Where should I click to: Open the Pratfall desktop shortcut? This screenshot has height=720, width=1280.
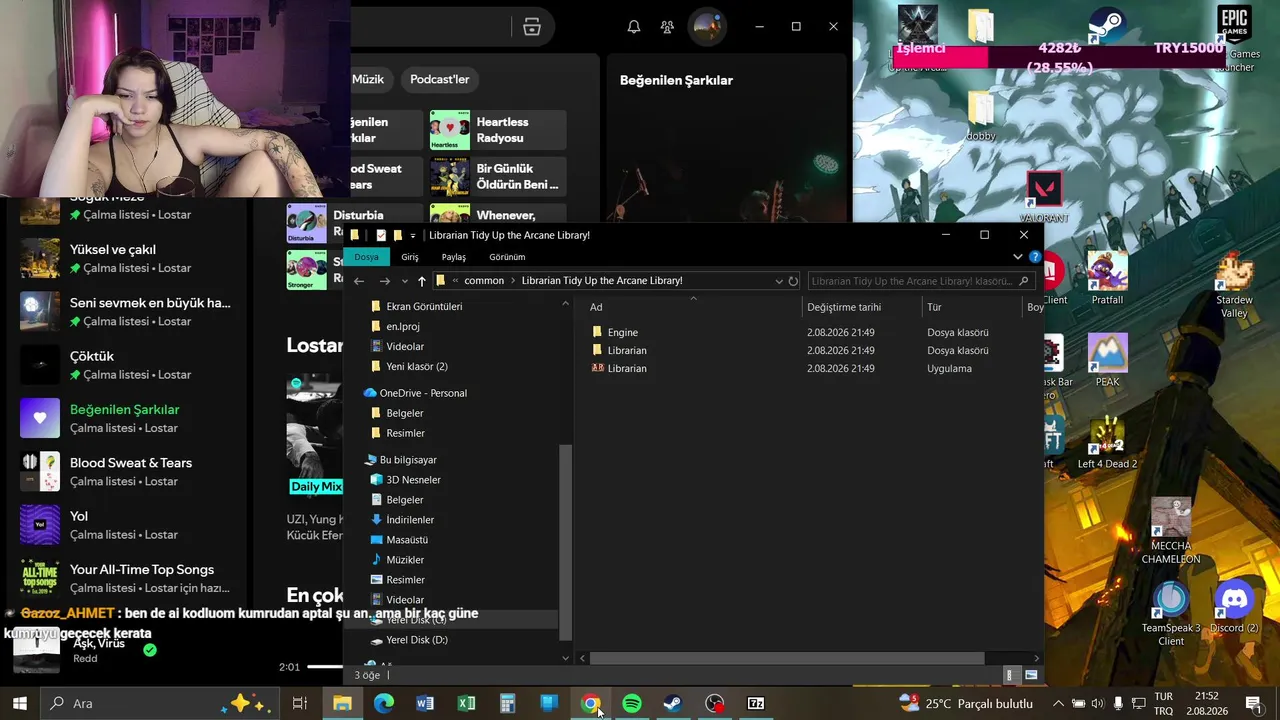coord(1107,279)
